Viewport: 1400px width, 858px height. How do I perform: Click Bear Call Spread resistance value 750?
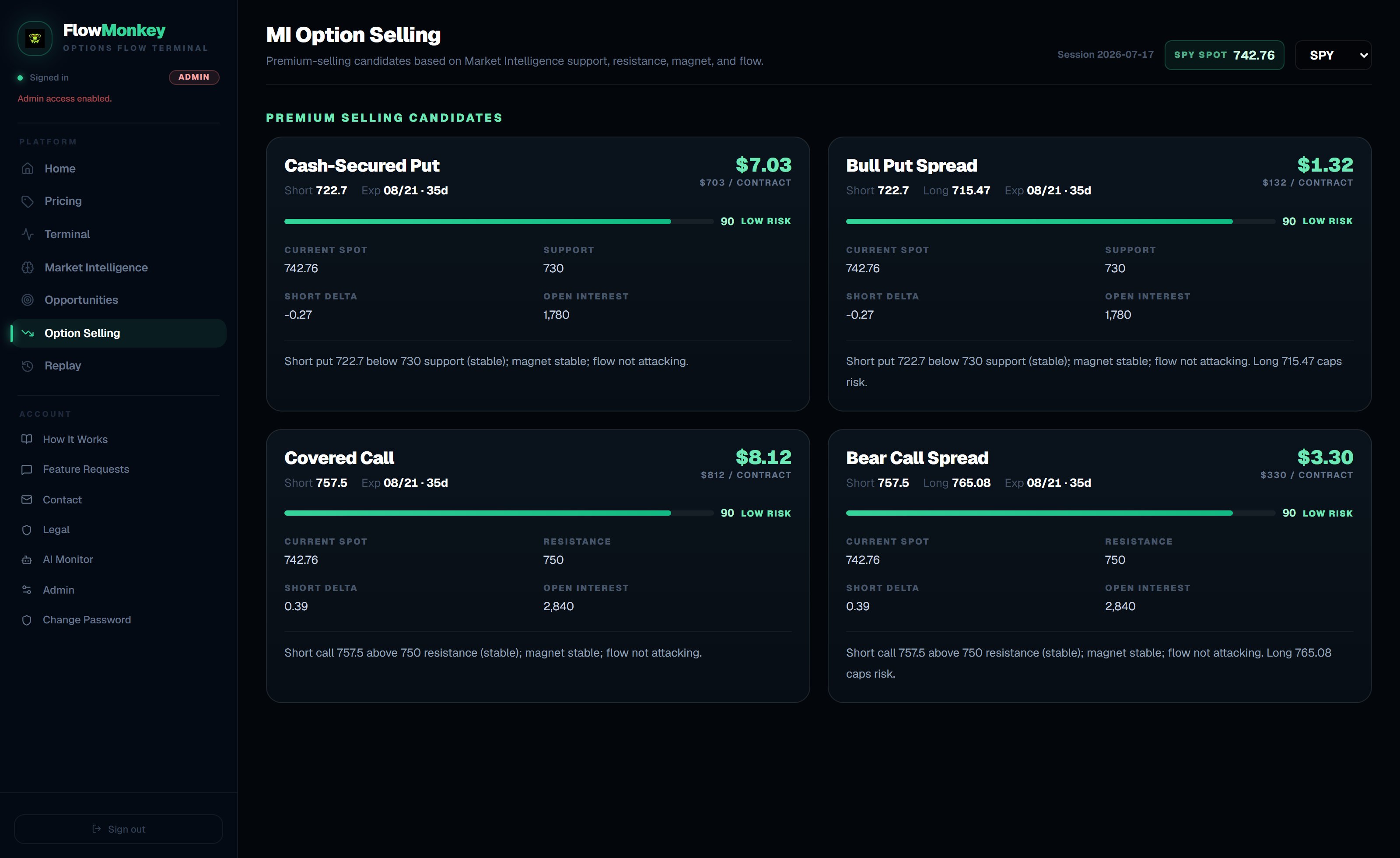tap(1115, 559)
